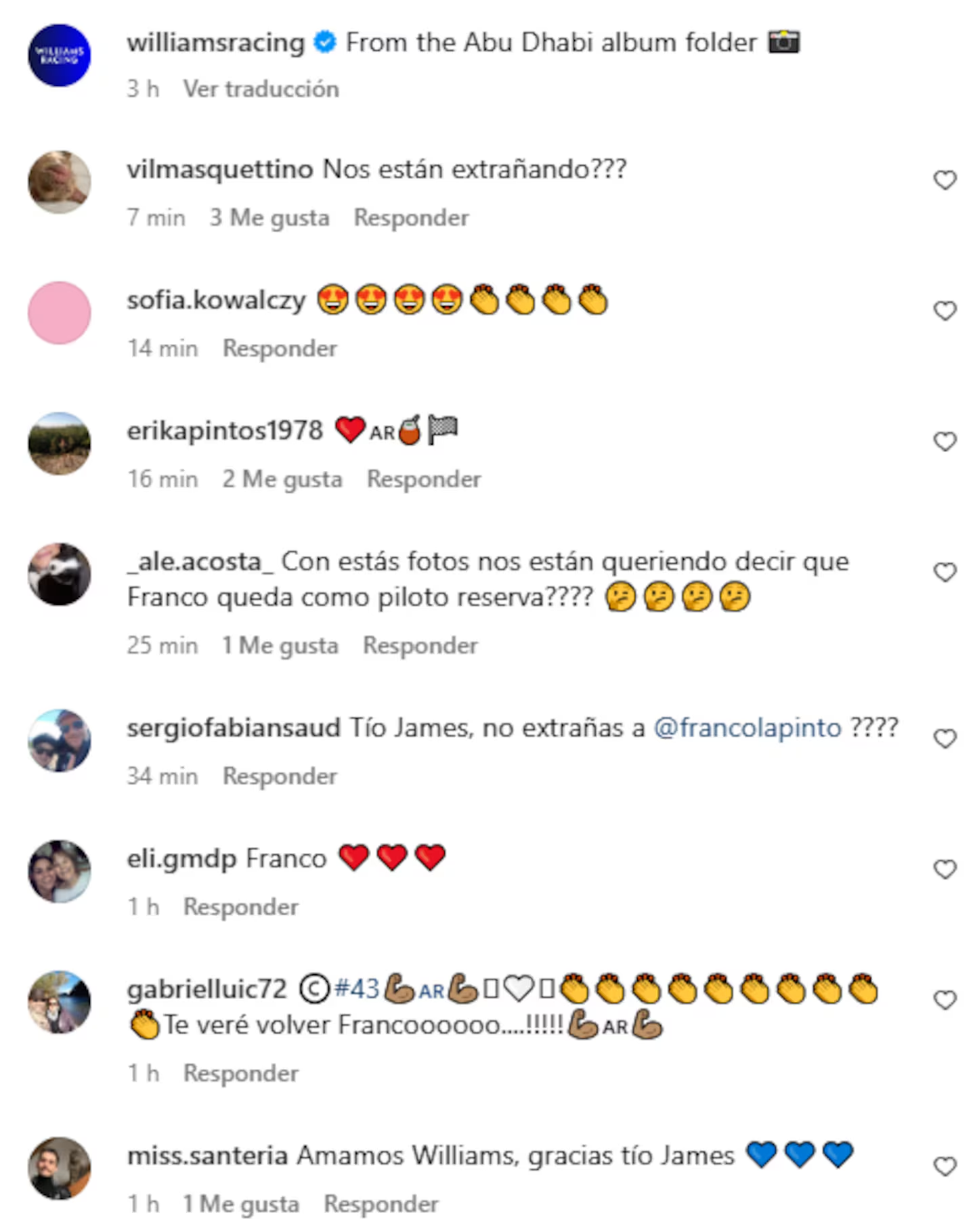
Task: Open the miss.santeria profile name
Action: click(207, 1156)
